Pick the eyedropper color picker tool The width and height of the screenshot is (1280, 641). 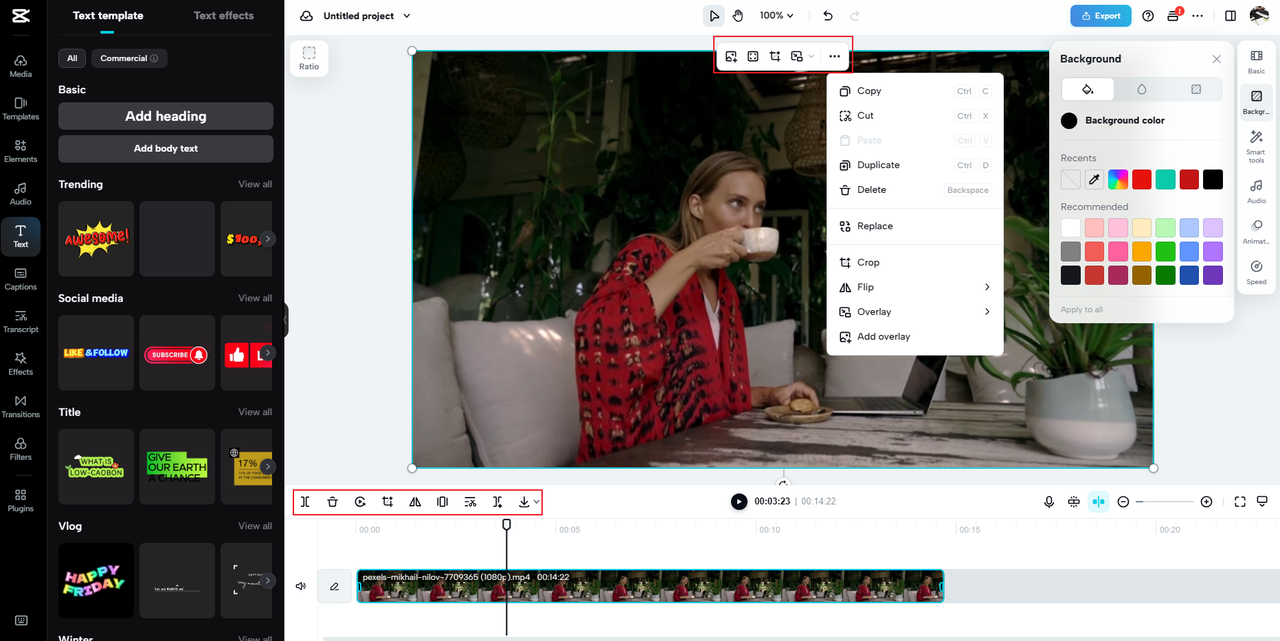(x=1094, y=179)
